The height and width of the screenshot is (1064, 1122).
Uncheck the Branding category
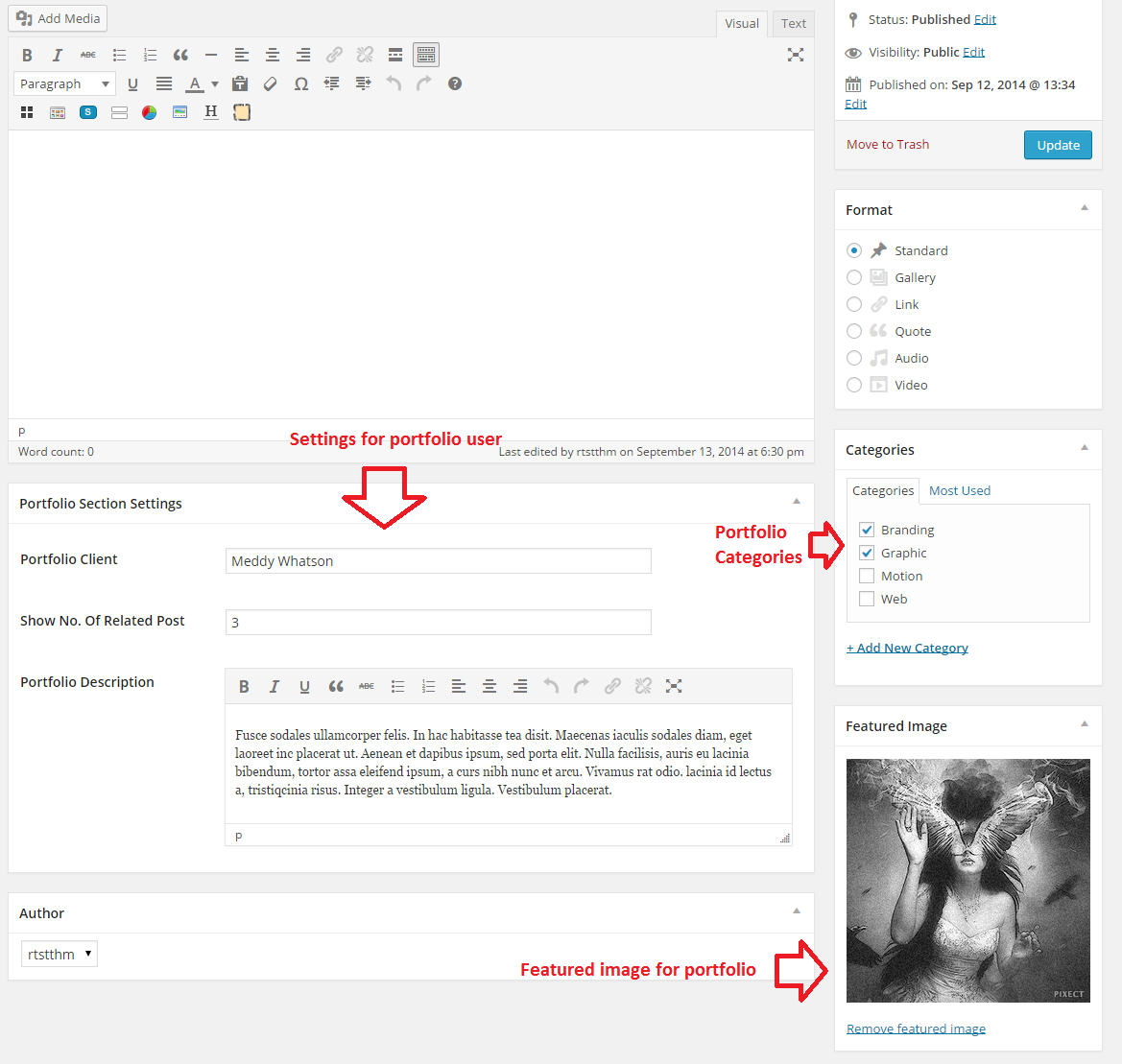[x=867, y=530]
